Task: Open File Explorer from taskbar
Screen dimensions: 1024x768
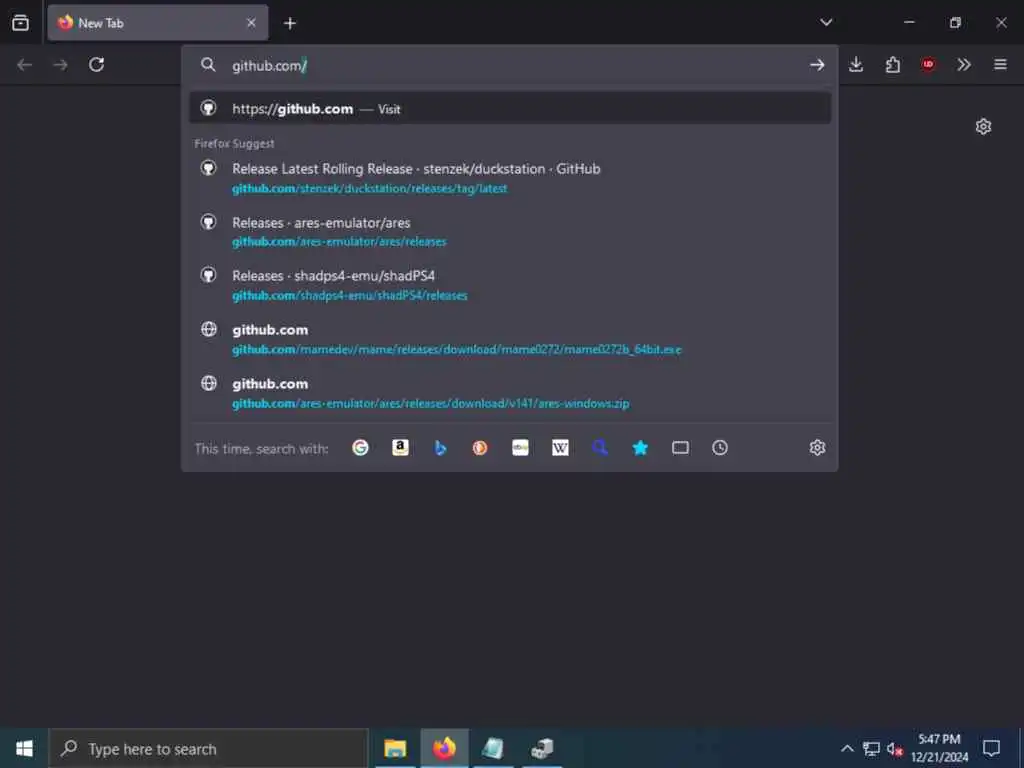Action: 395,748
